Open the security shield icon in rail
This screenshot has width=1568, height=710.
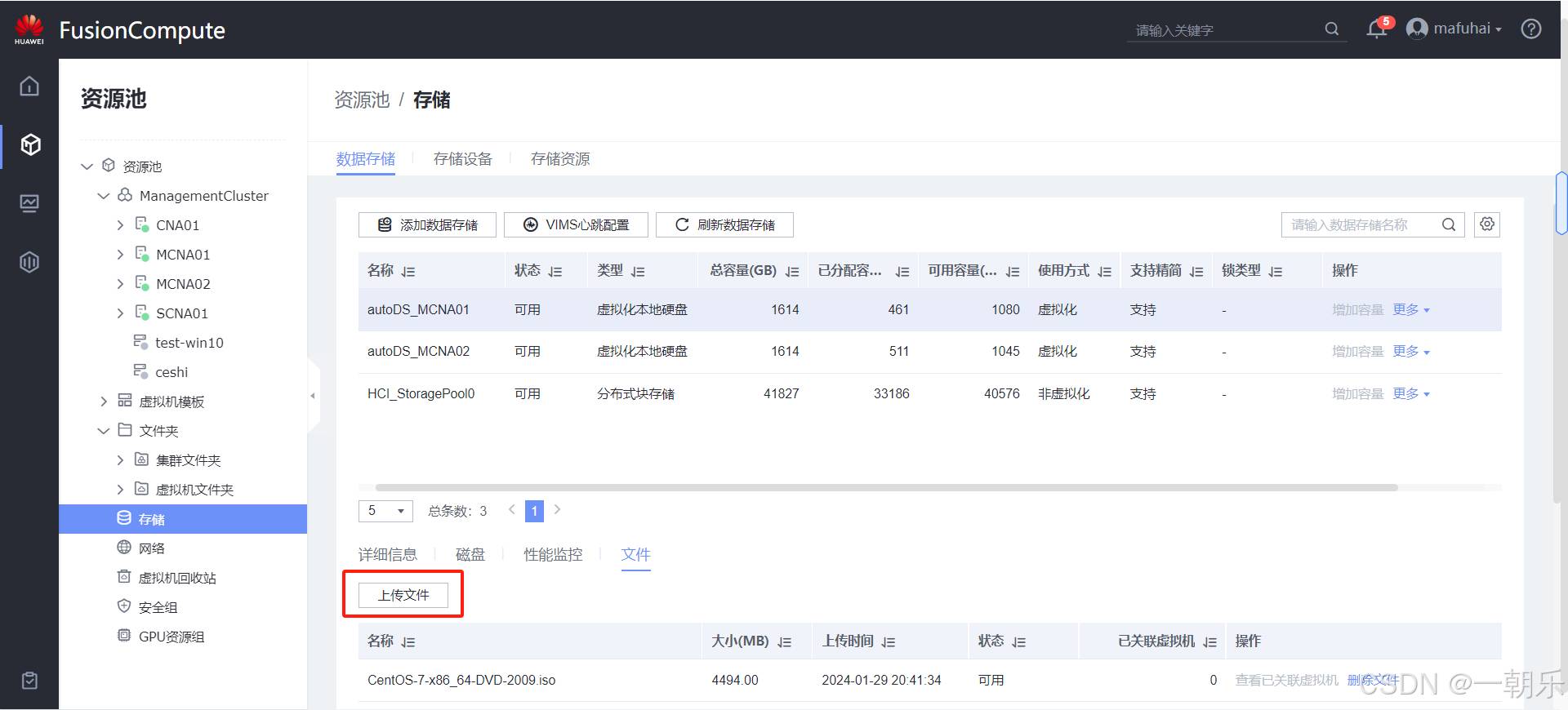(x=29, y=262)
